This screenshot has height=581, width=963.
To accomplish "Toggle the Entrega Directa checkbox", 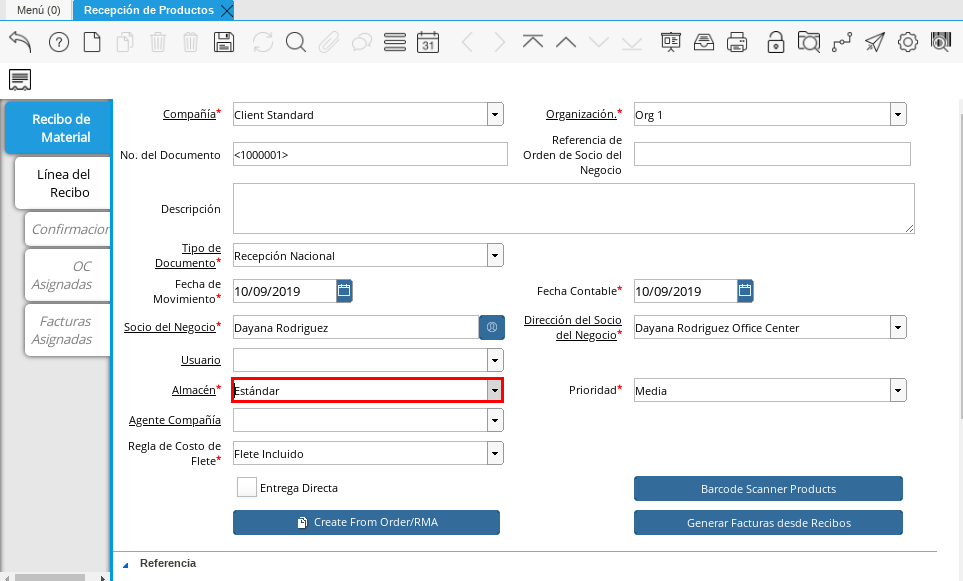I will [247, 487].
